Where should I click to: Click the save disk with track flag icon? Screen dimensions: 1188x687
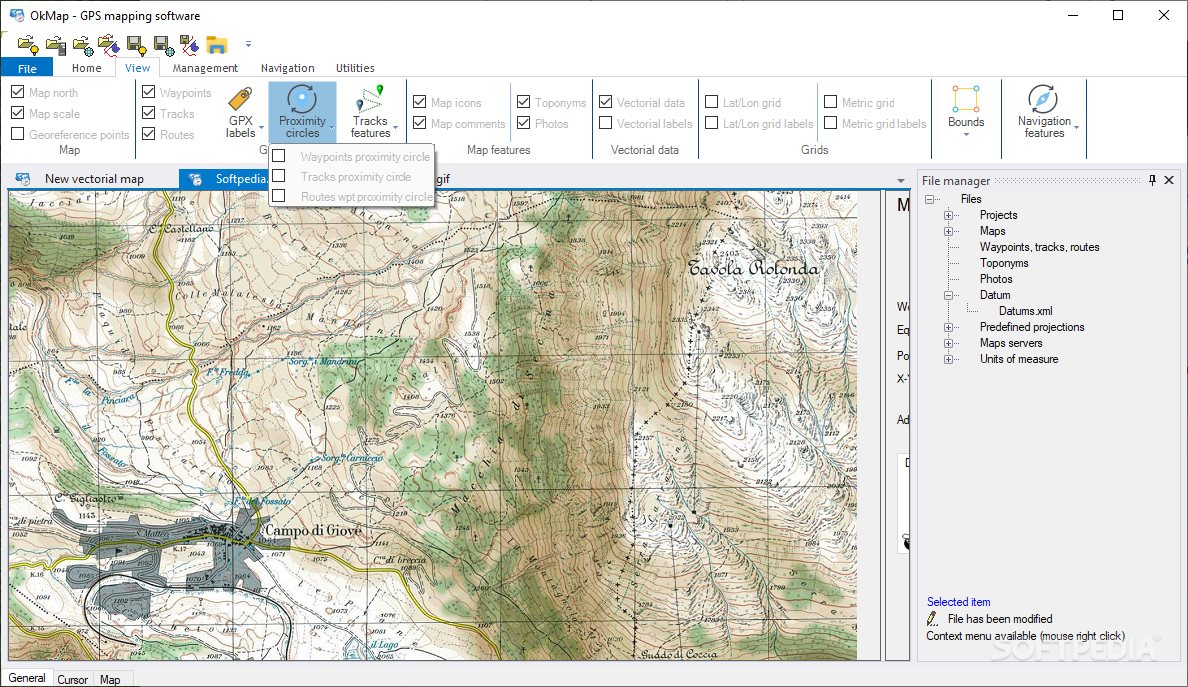189,45
